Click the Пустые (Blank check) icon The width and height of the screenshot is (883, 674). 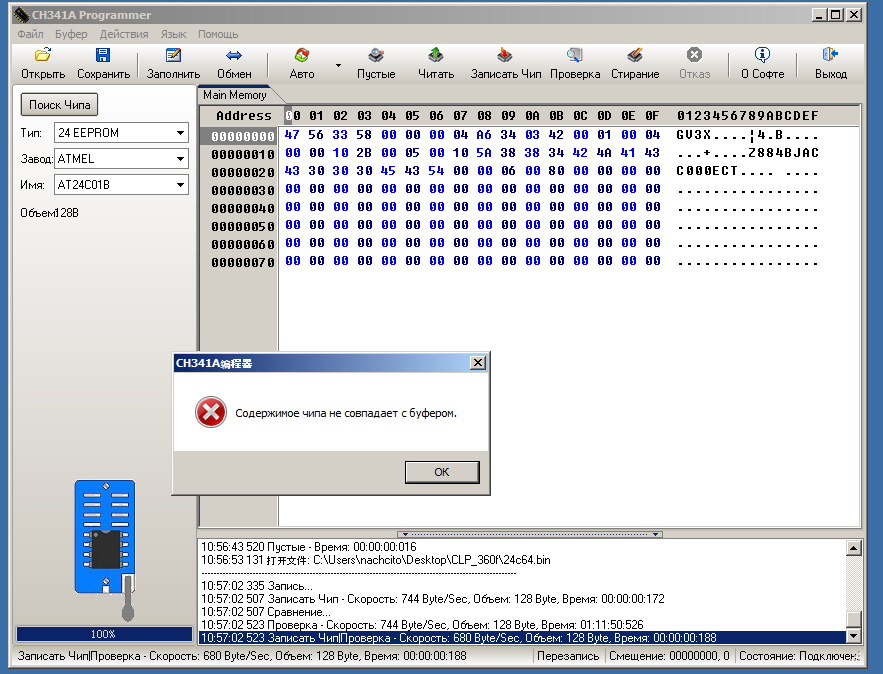376,56
